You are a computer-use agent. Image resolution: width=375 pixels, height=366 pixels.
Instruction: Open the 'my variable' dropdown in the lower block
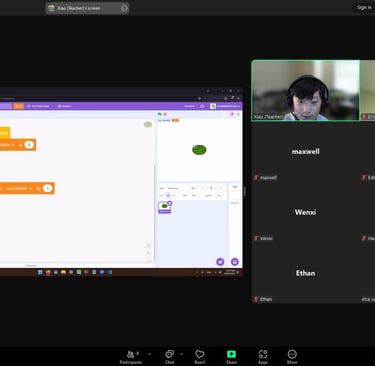tap(19, 188)
